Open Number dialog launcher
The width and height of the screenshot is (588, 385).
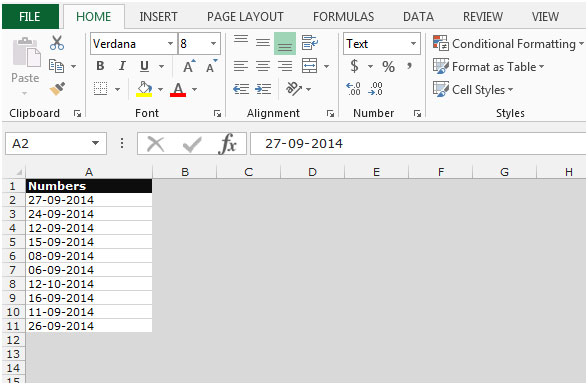(417, 114)
